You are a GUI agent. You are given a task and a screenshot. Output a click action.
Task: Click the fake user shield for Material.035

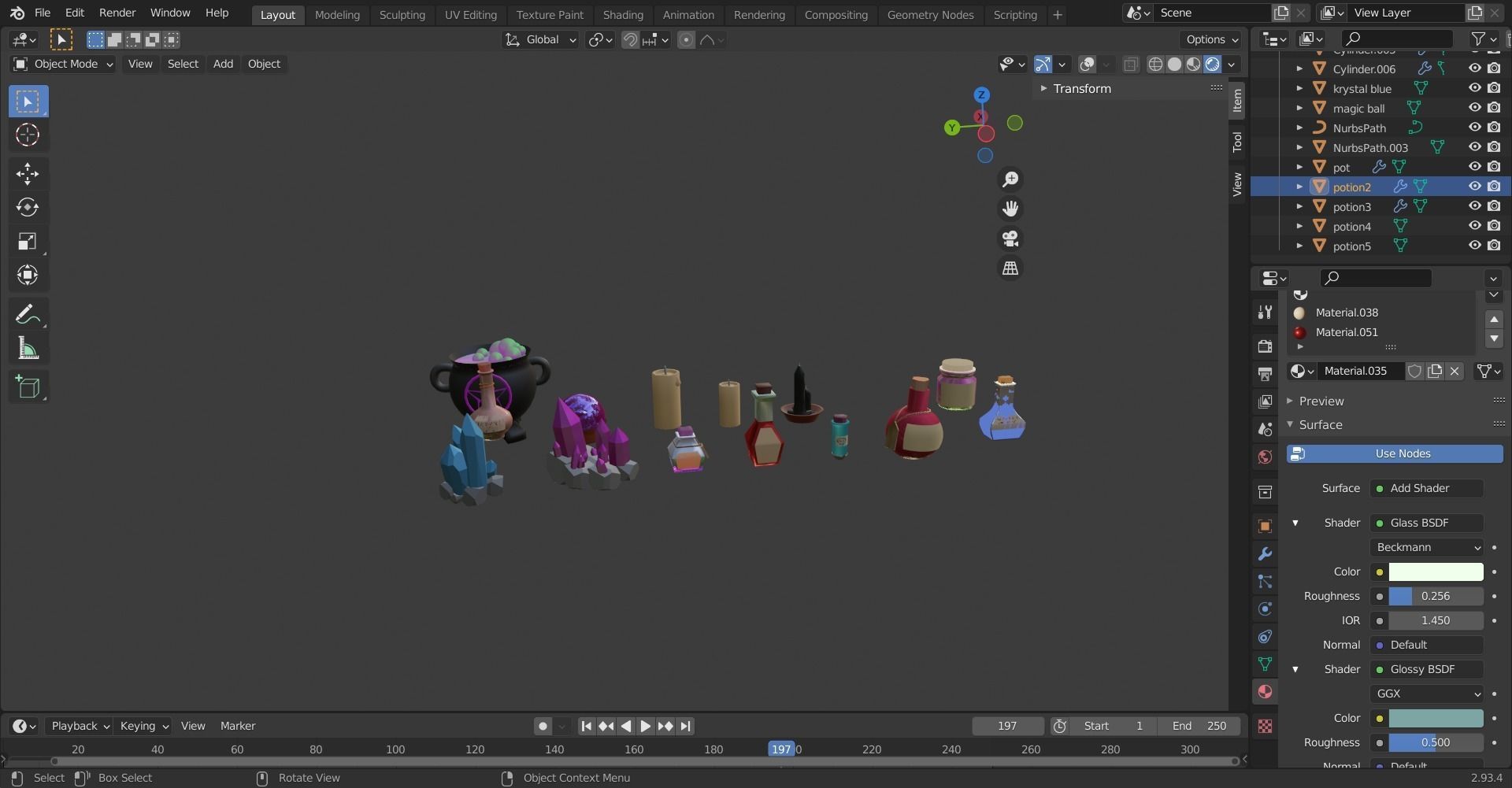point(1415,372)
